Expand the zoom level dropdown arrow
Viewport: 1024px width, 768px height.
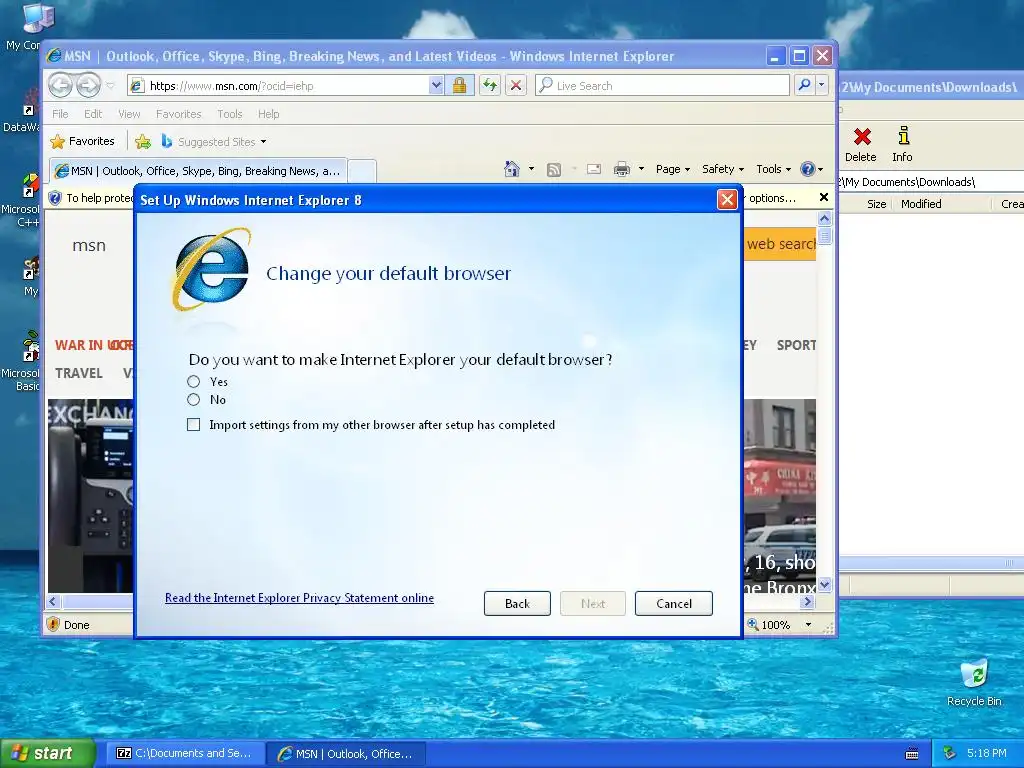coord(808,625)
